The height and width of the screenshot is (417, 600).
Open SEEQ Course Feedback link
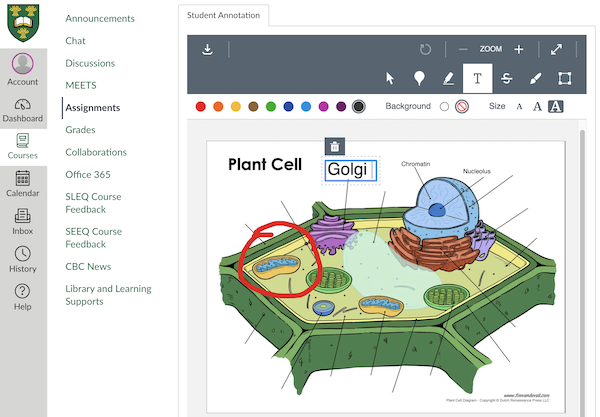94,238
